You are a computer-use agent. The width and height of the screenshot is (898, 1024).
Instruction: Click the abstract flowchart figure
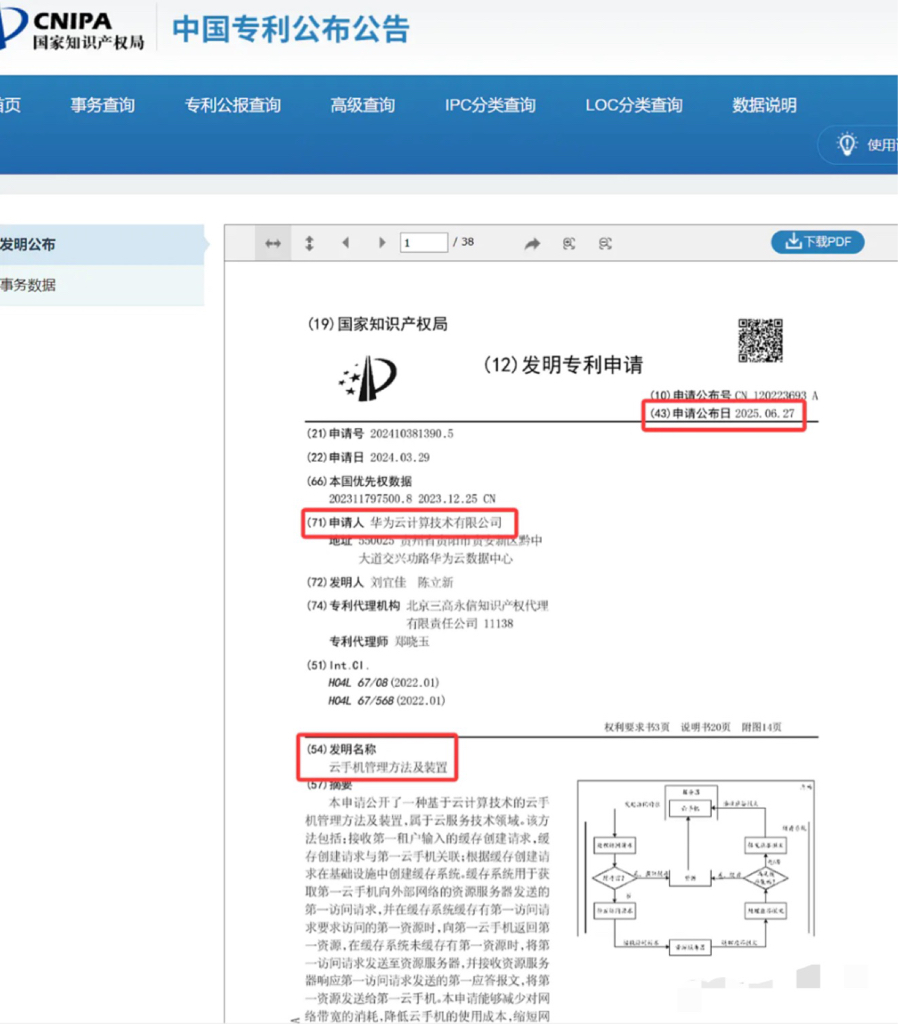(696, 869)
